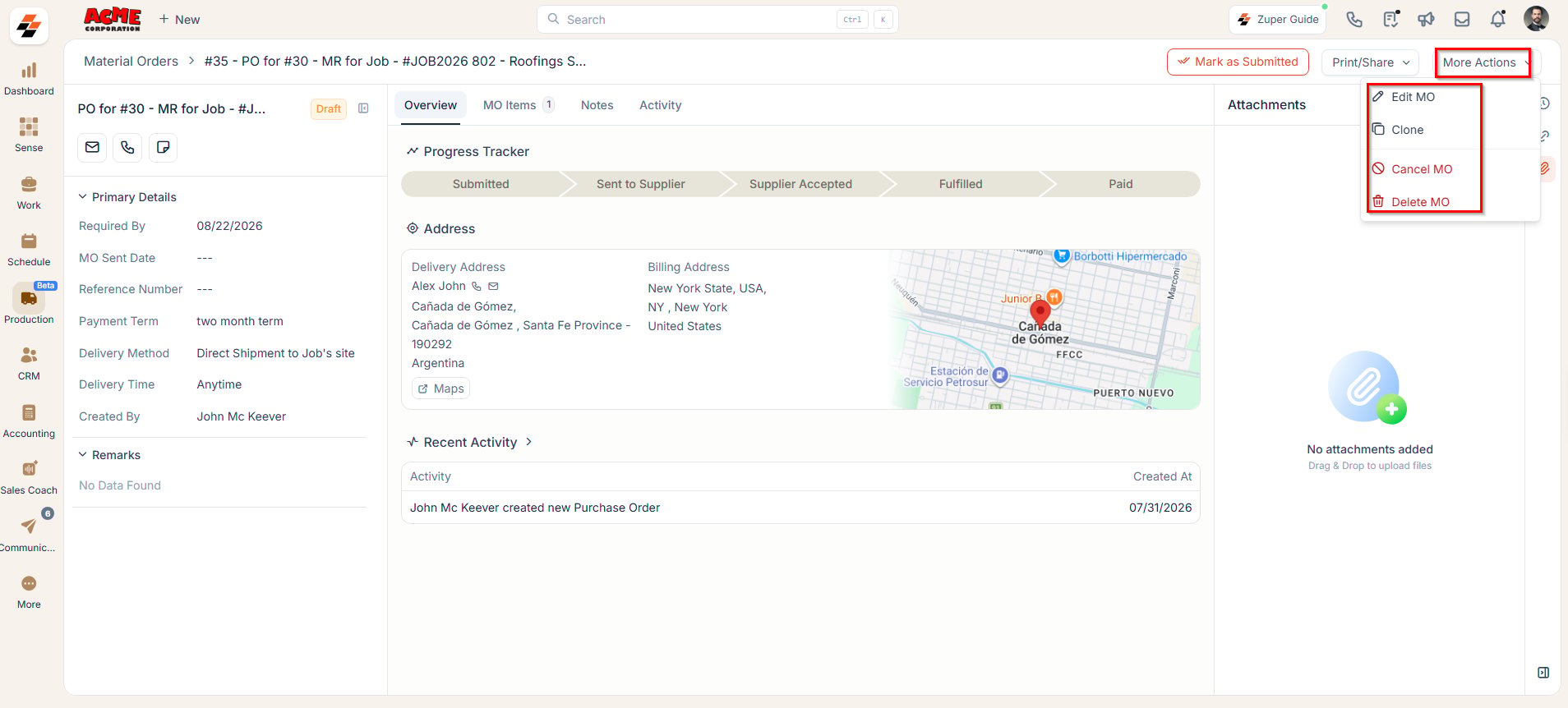Image resolution: width=1568 pixels, height=708 pixels.
Task: Click the Sent to Supplier progress step
Action: pos(641,184)
